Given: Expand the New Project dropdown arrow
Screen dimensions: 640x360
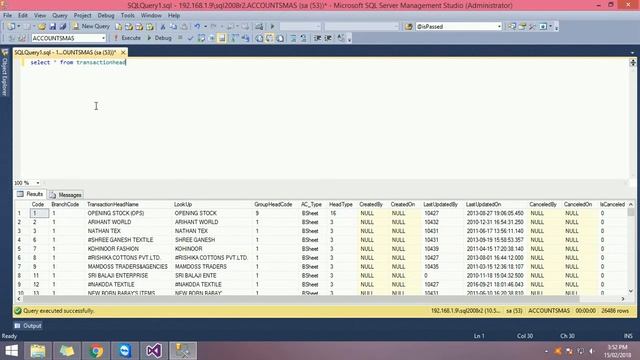Looking at the screenshot, I should coord(19,27).
